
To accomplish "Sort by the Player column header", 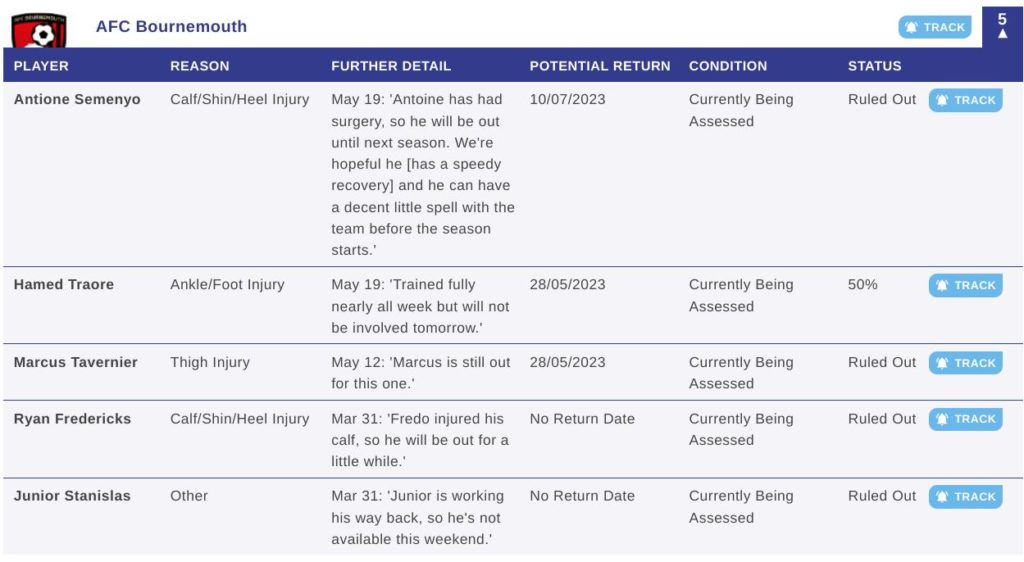I will (x=41, y=66).
